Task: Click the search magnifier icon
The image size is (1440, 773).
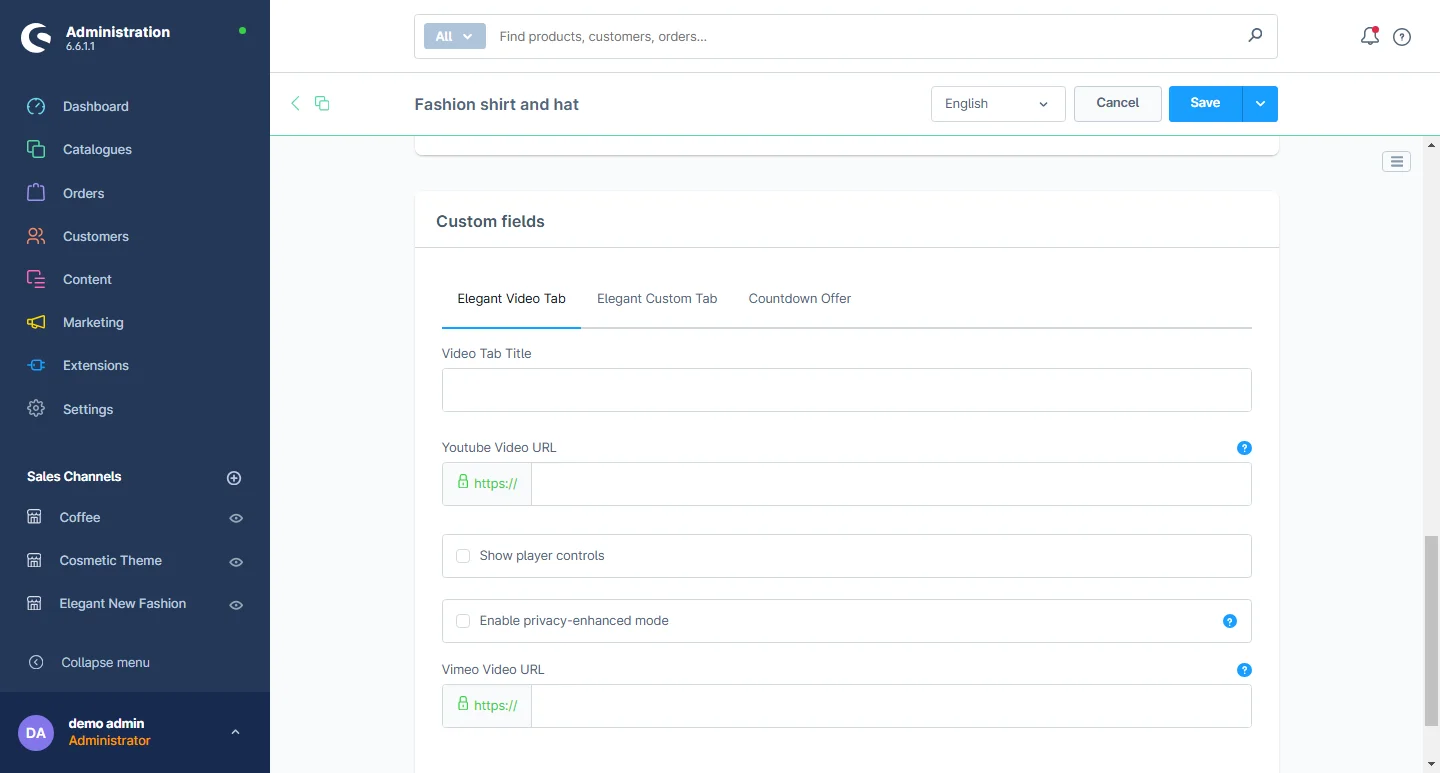Action: click(1255, 36)
